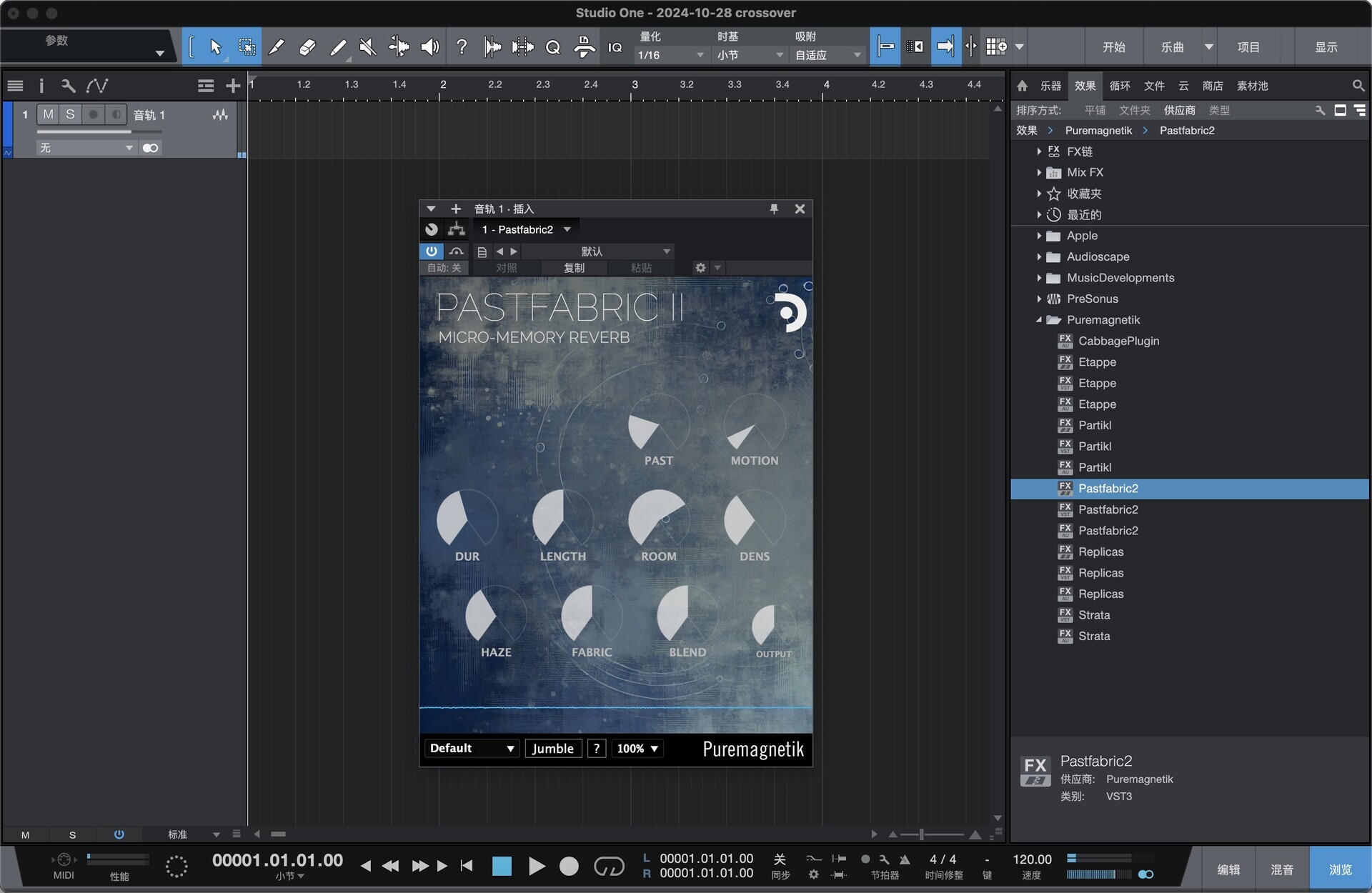
Task: Pin the Pastfabric2 plugin window
Action: [x=773, y=209]
